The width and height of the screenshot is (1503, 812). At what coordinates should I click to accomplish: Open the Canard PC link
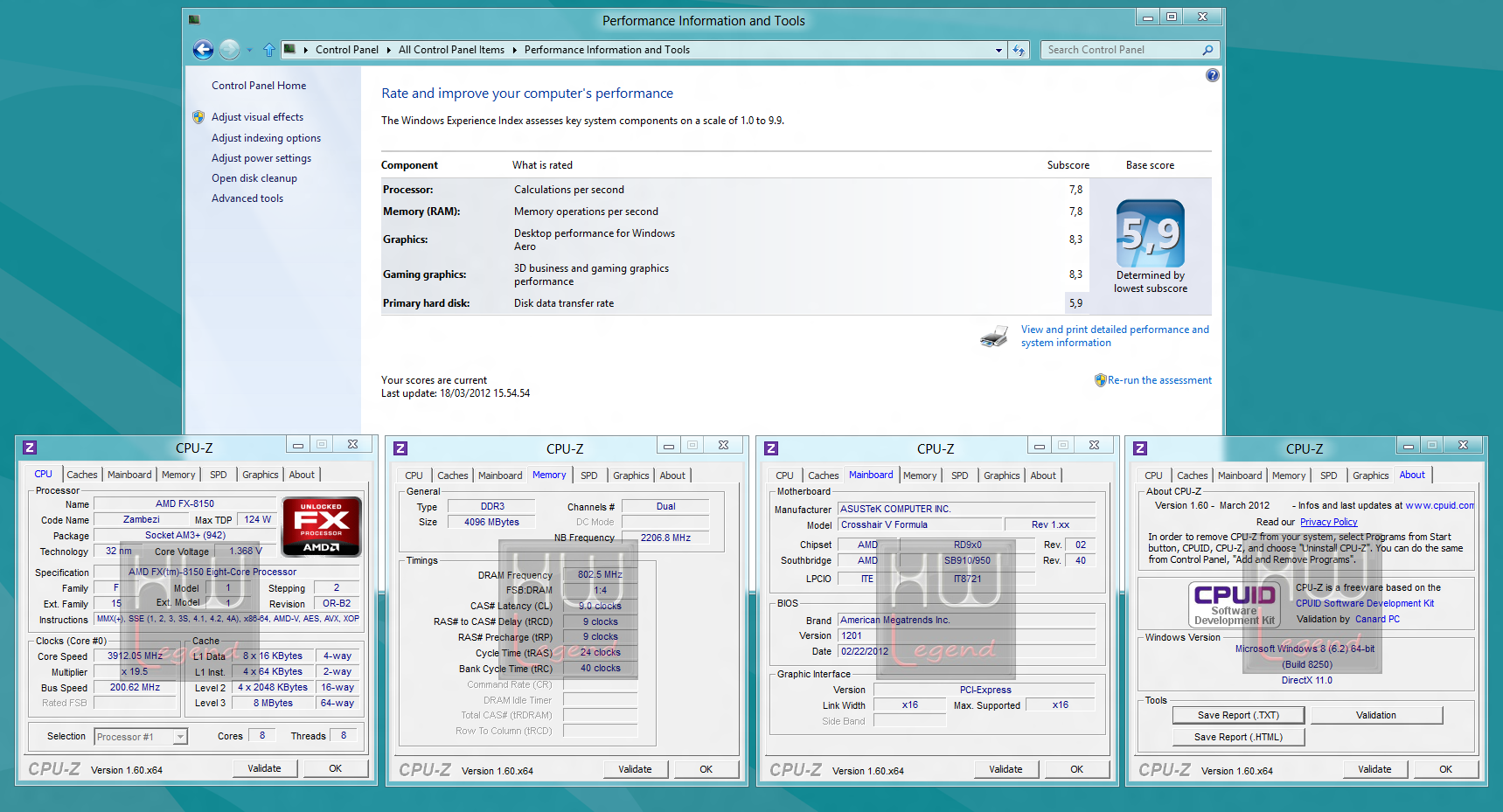coord(1377,619)
